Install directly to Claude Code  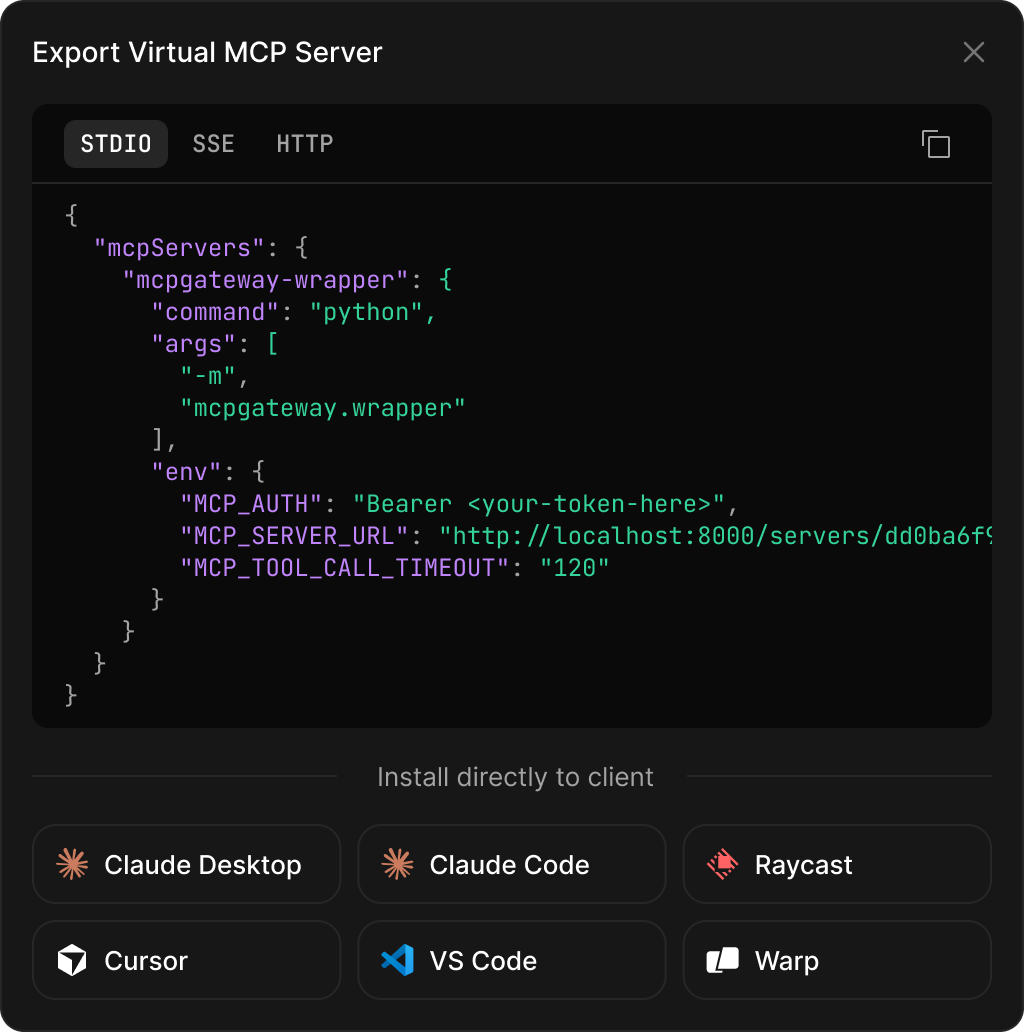point(511,864)
